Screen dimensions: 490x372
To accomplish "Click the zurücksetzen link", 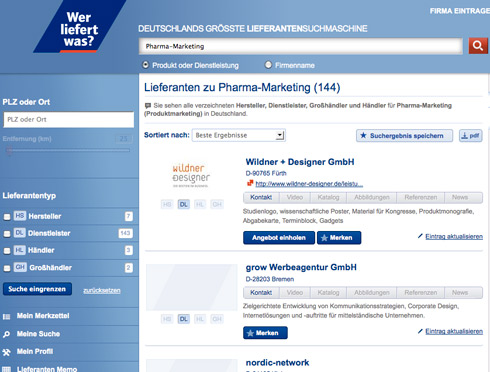I will point(102,290).
